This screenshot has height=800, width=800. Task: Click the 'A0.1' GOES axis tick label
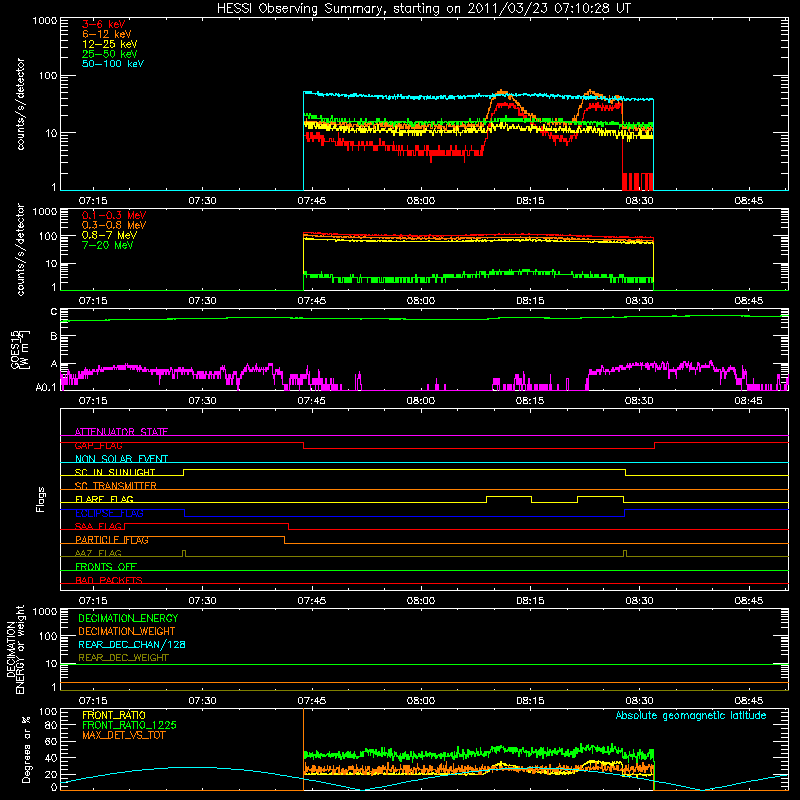[45, 387]
